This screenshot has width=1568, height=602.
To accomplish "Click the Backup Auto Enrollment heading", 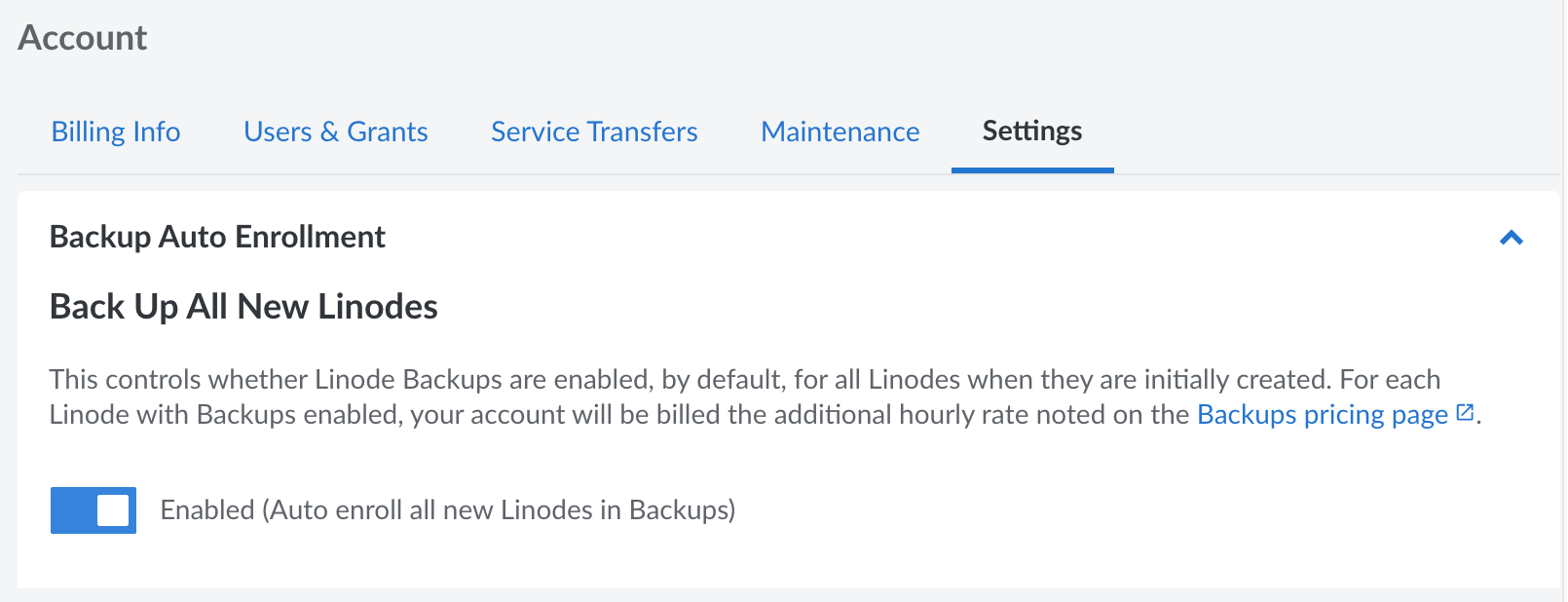I will pyautogui.click(x=216, y=236).
